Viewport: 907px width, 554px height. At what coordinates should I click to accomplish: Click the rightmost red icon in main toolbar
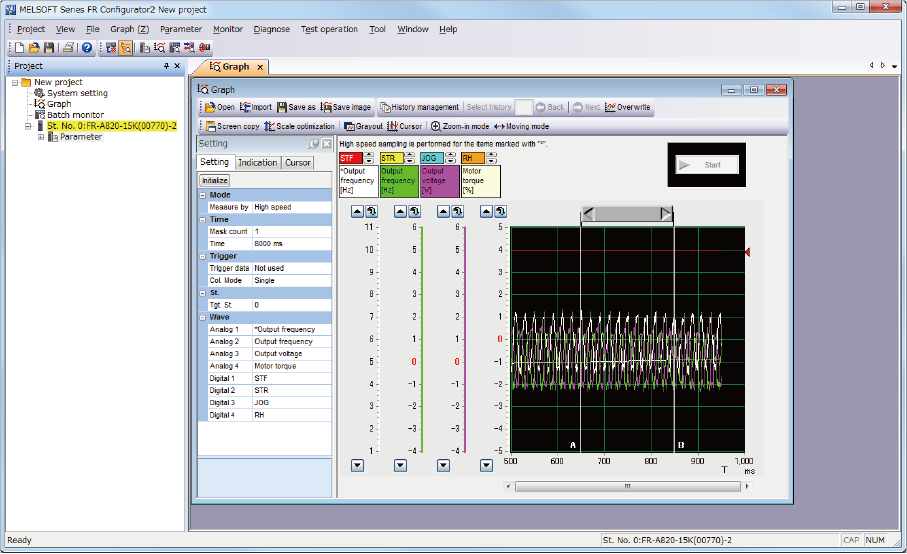coord(204,48)
